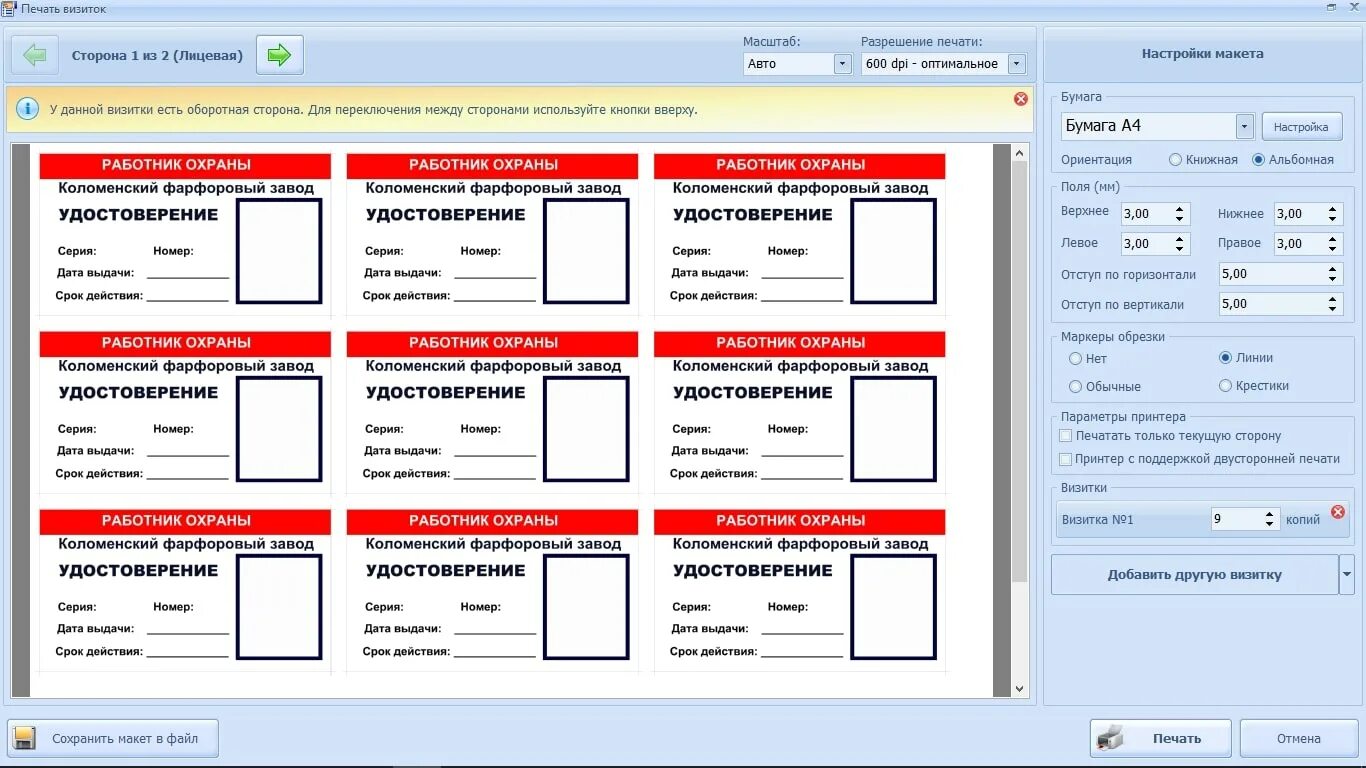Decrease Нижнее margin value
Viewport: 1366px width, 768px height.
(1333, 219)
